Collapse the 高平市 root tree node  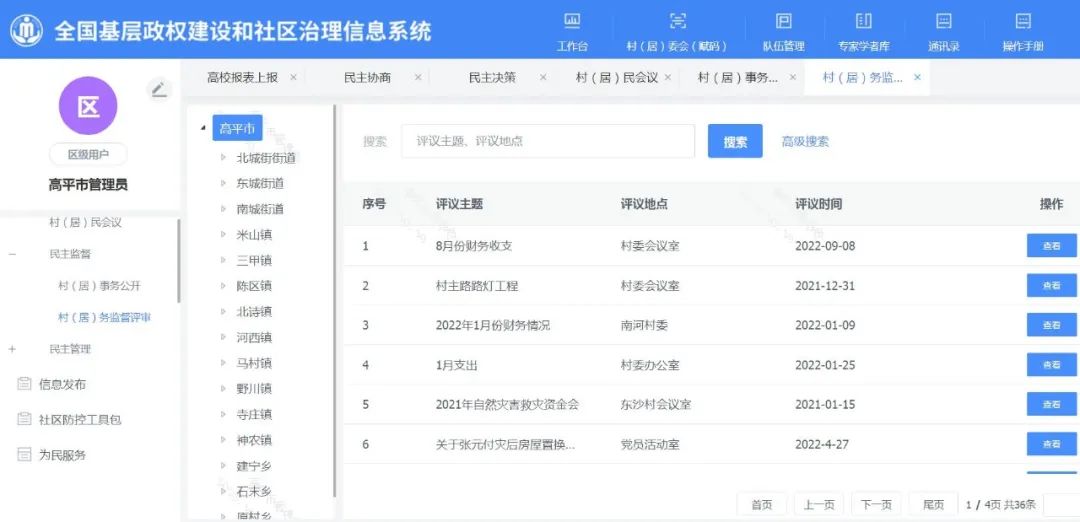click(x=204, y=128)
